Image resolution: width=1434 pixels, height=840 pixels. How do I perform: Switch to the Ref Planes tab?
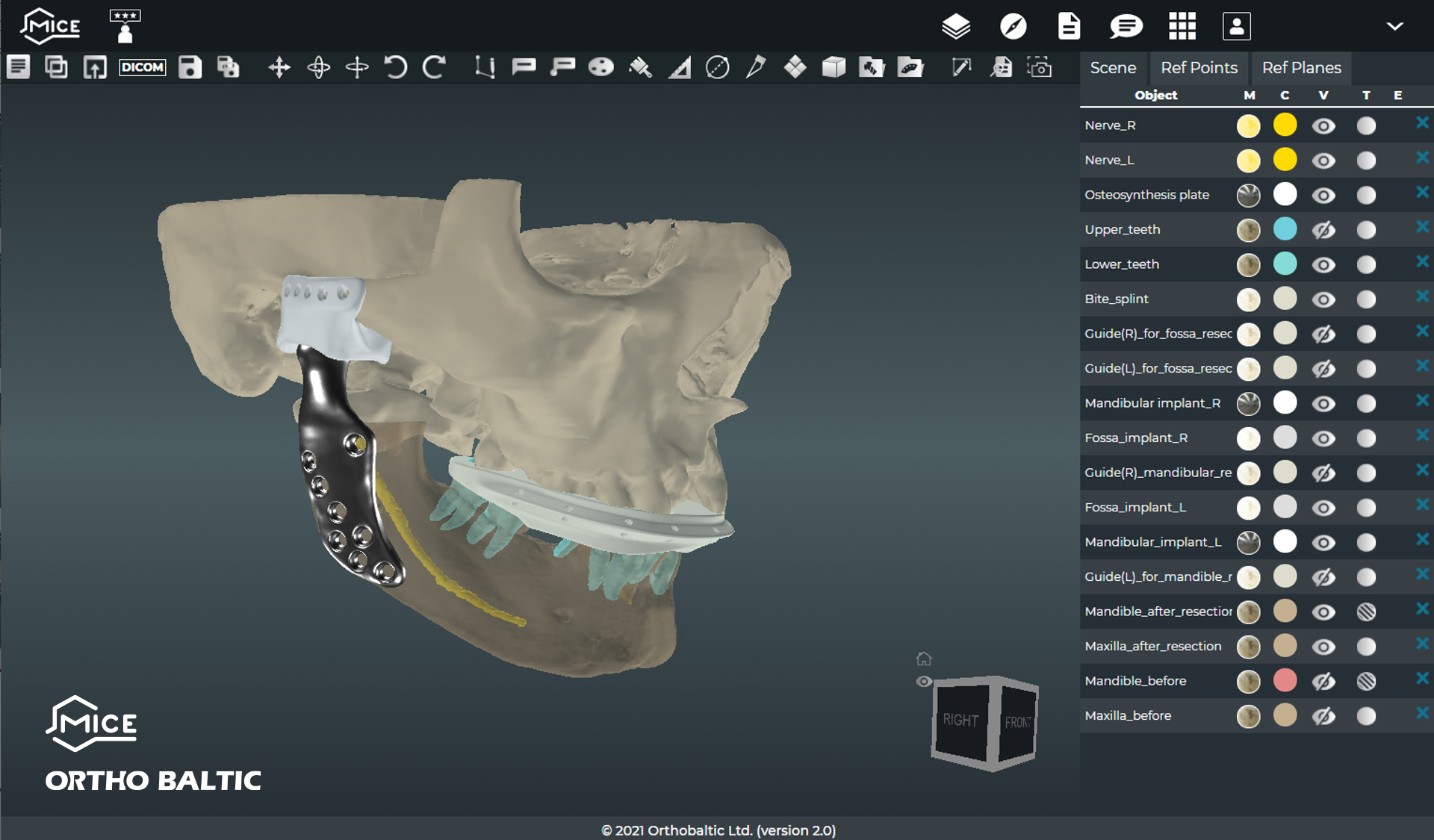(x=1301, y=67)
